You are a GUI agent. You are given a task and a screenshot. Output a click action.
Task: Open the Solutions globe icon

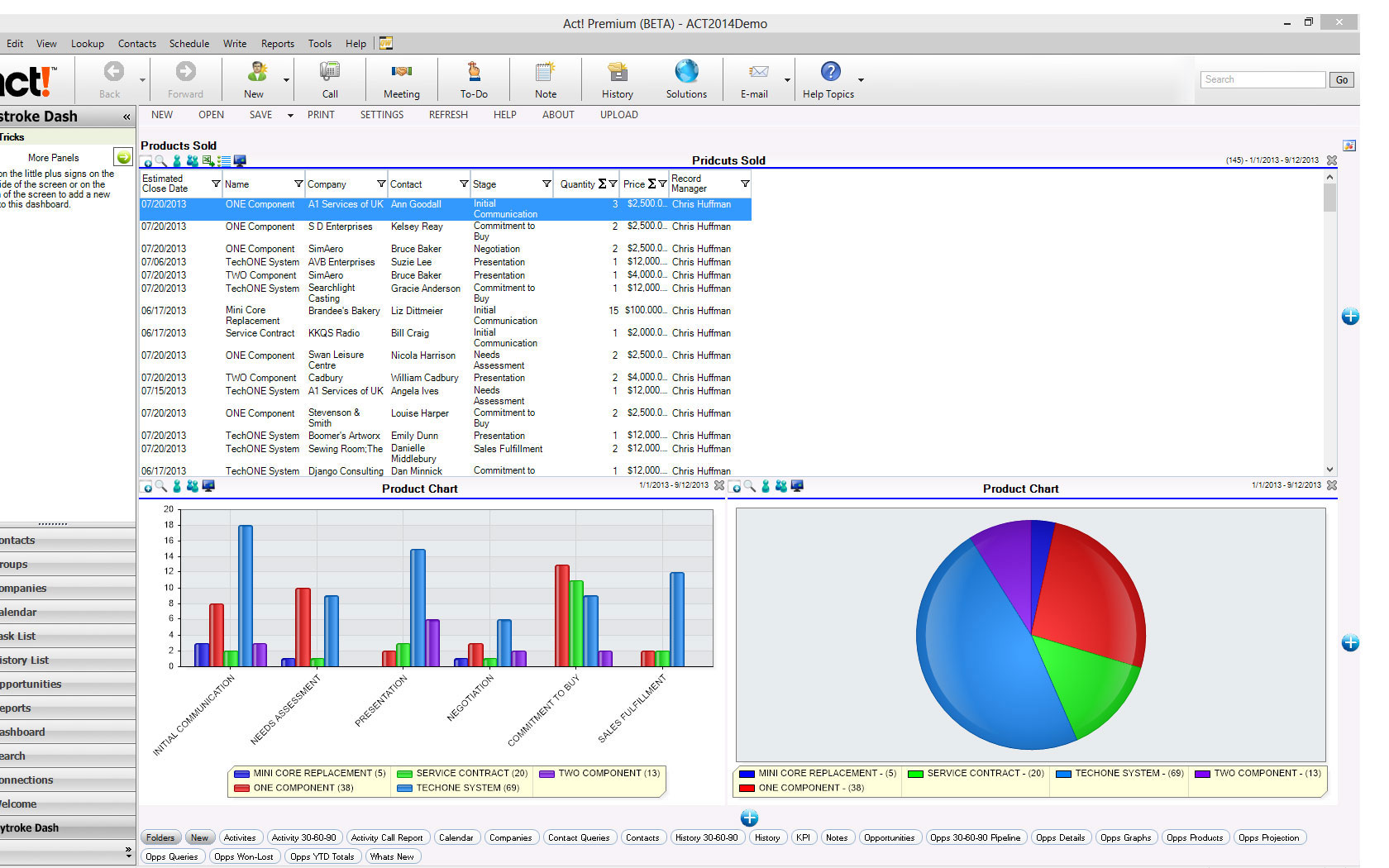coord(686,71)
